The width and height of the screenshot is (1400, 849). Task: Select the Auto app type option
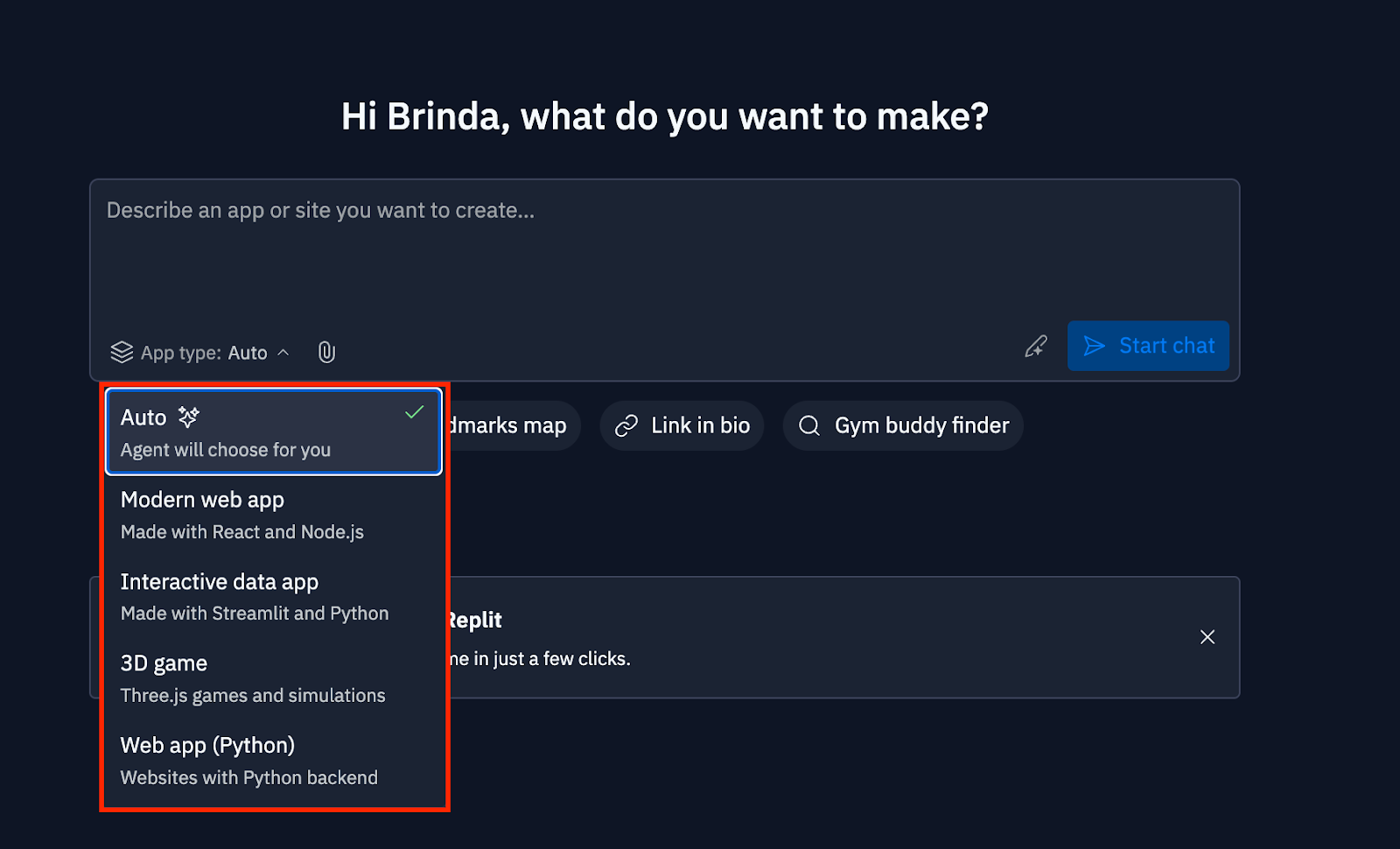click(x=262, y=432)
